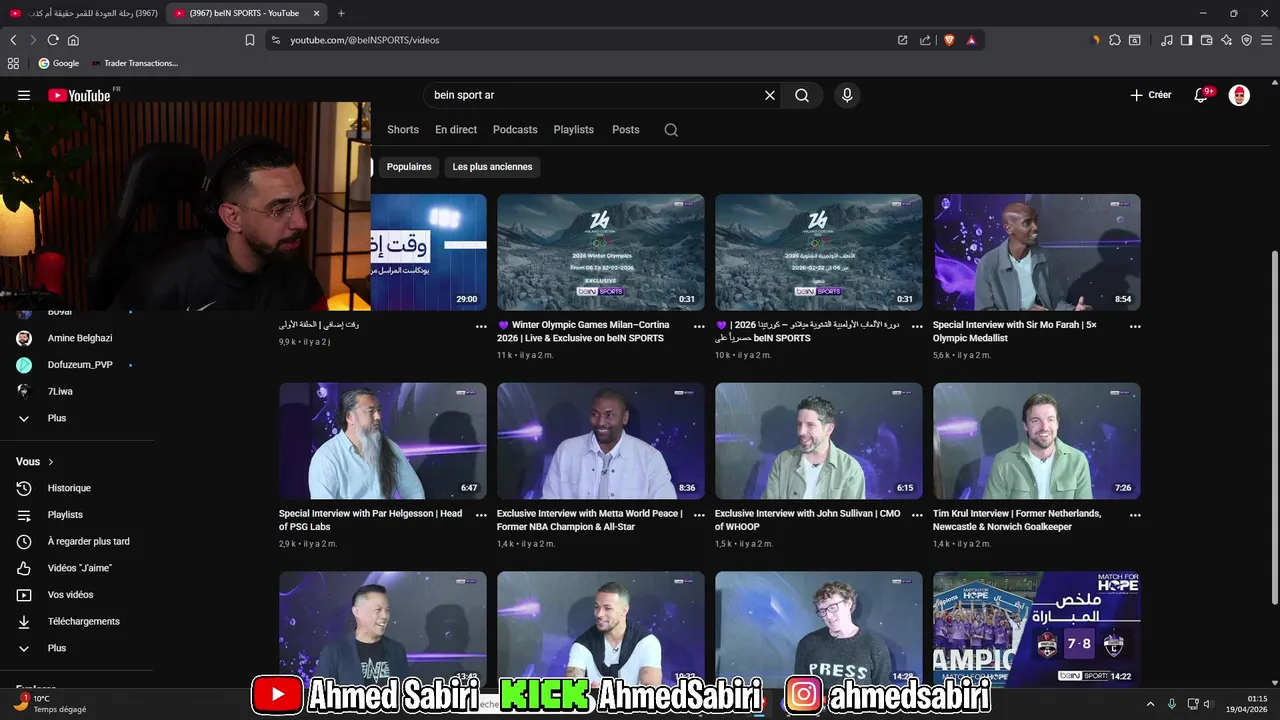This screenshot has width=1280, height=720.
Task: Switch to the first browser tab in Arabic
Action: pyautogui.click(x=82, y=13)
